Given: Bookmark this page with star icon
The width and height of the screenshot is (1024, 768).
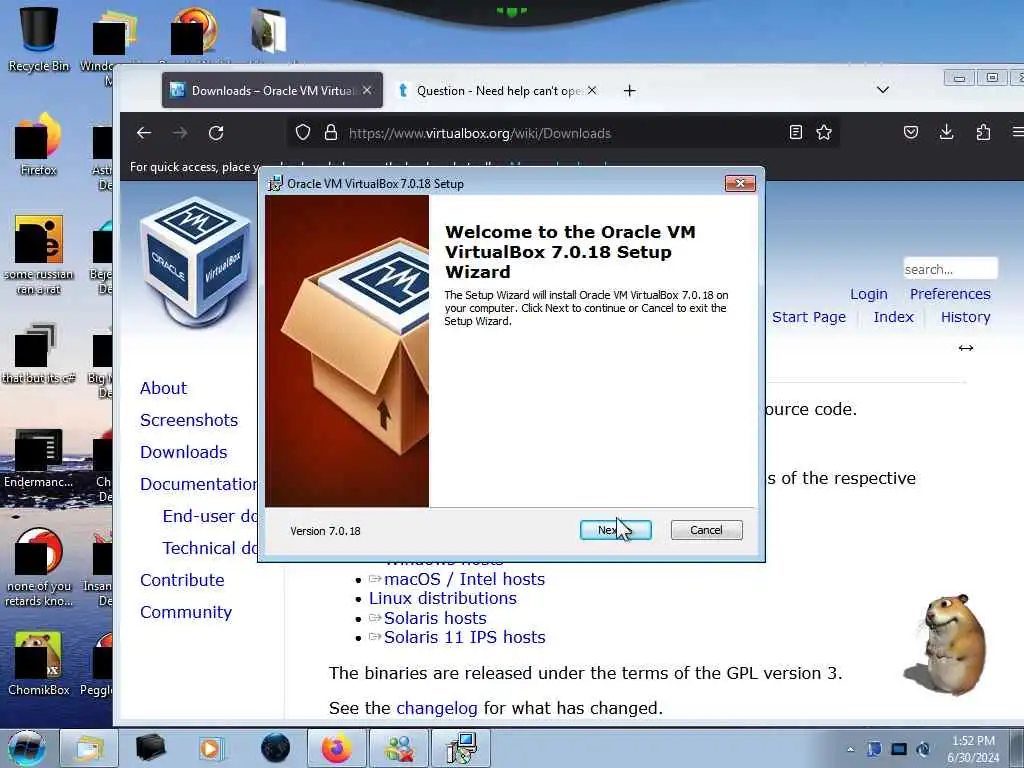Looking at the screenshot, I should click(824, 133).
